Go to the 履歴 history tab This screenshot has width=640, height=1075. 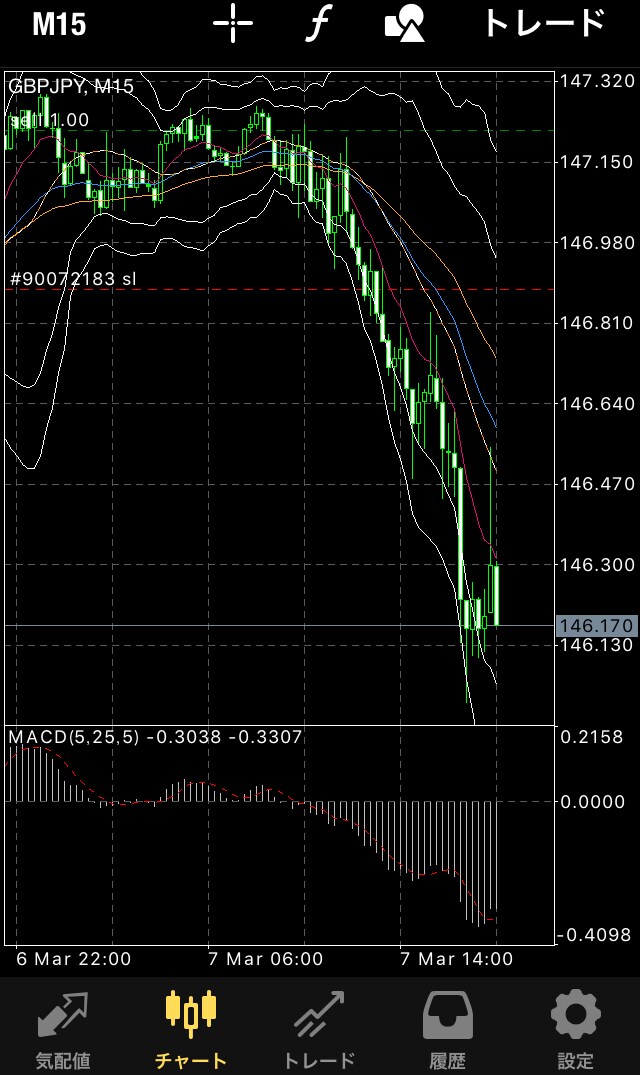(x=447, y=1029)
